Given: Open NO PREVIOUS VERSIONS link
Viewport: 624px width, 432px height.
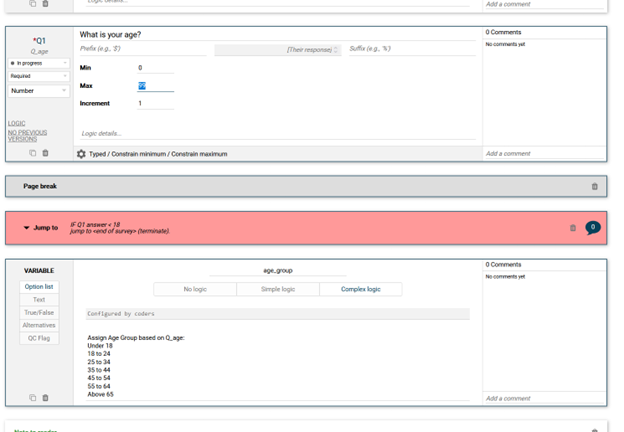Looking at the screenshot, I should 27,136.
